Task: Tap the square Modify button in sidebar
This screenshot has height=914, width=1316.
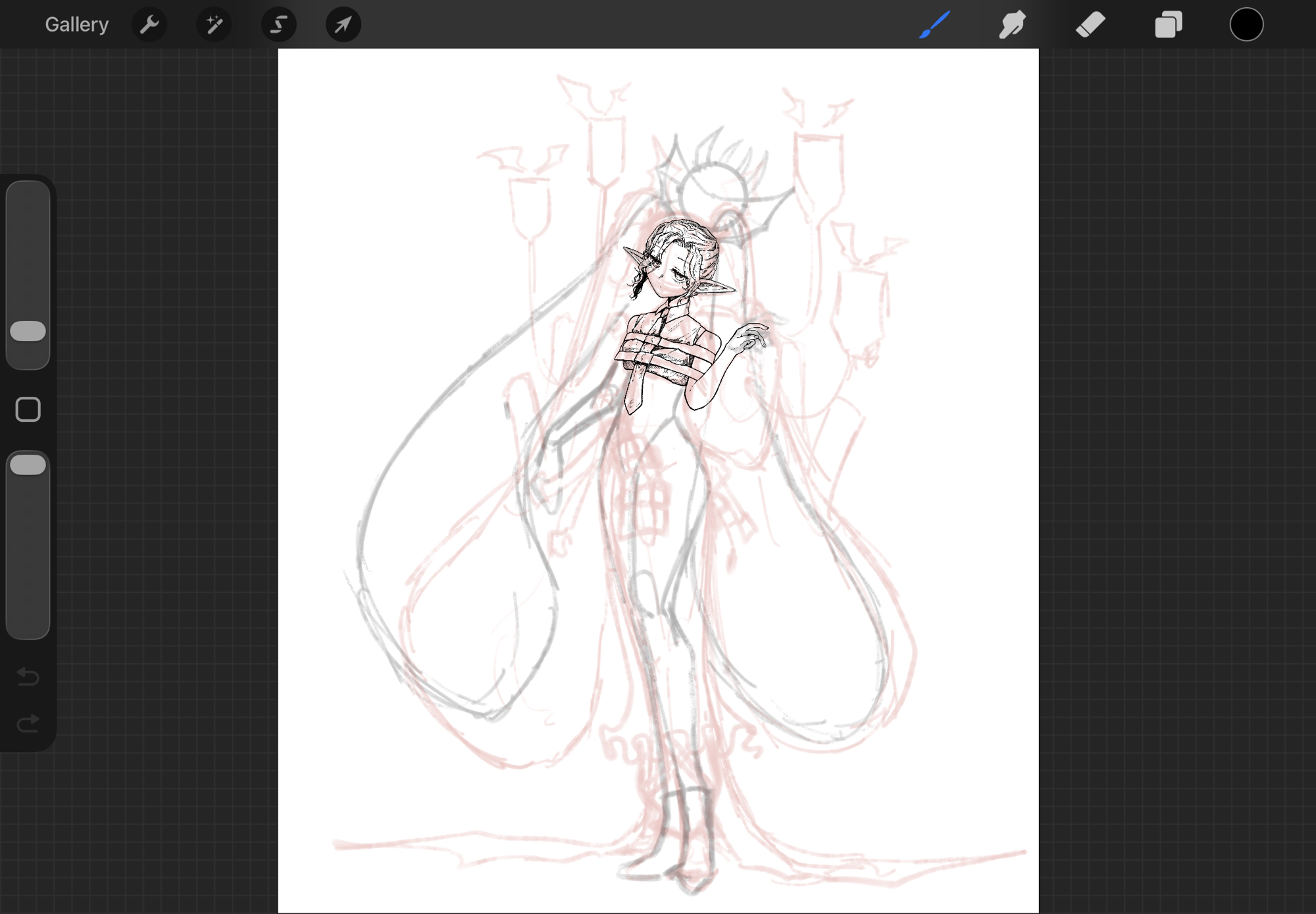Action: (28, 409)
